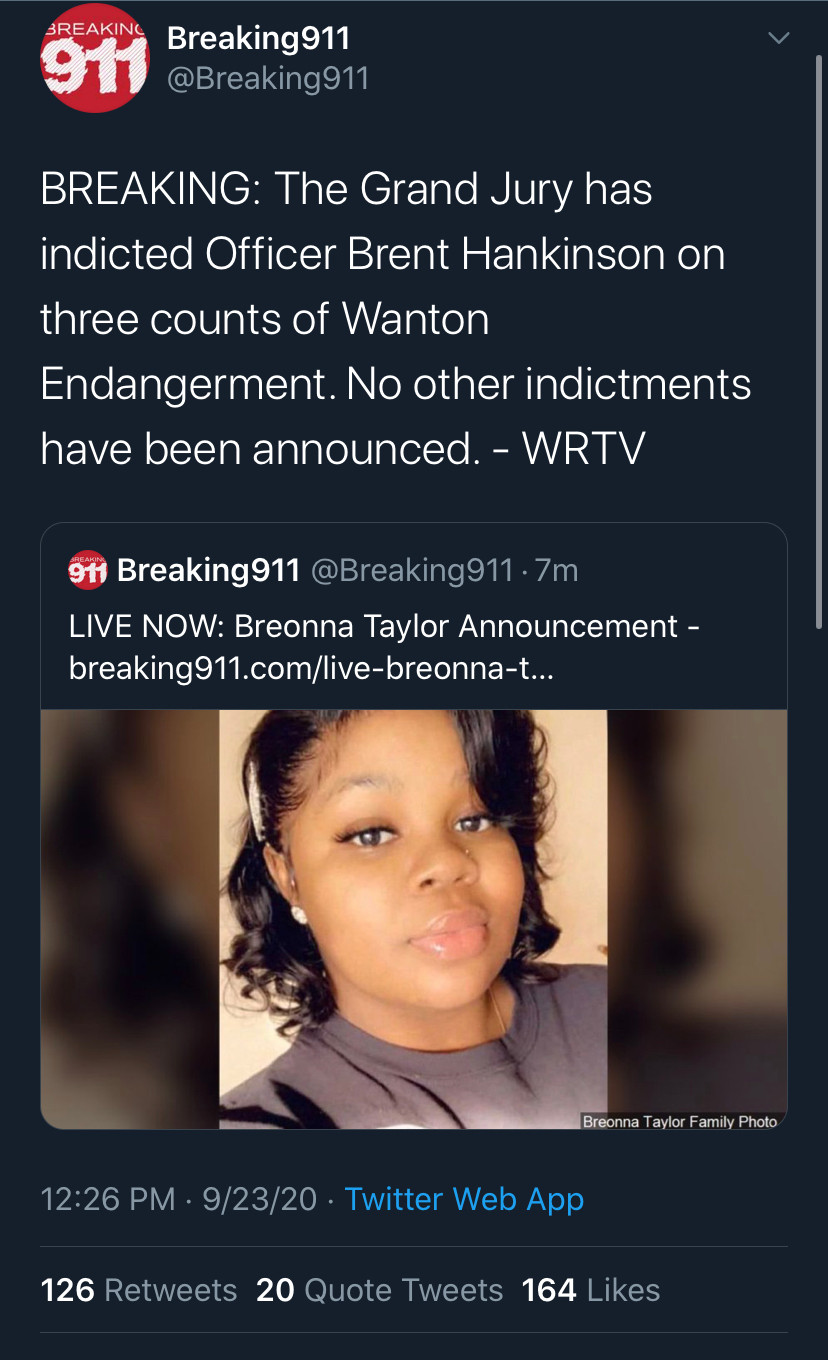Screen dimensions: 828x1360
Task: Click the LIVE NOW Breonna Taylor Announcement text
Action: click(384, 627)
